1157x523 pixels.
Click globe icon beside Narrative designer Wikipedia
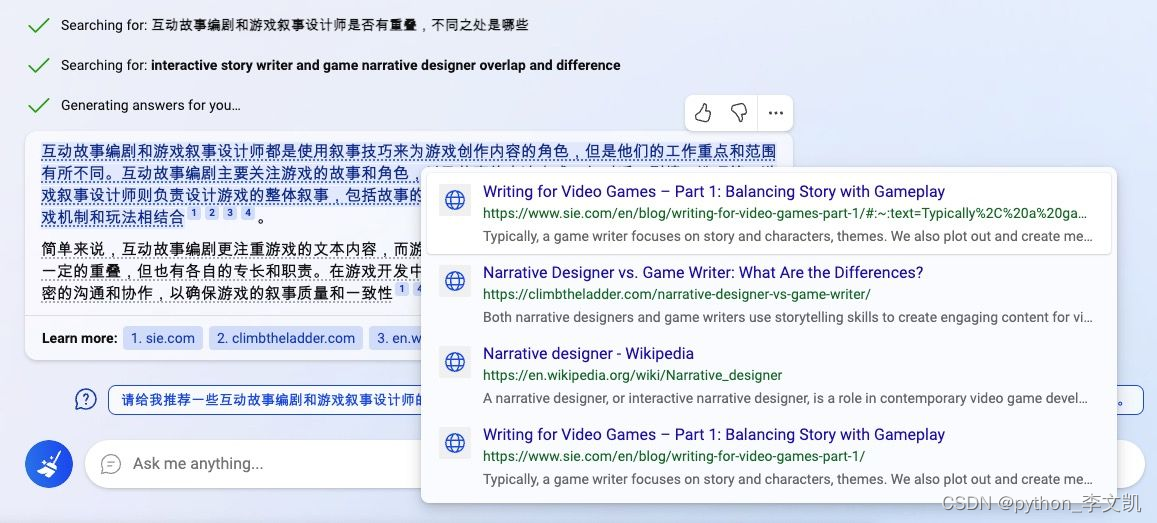(x=455, y=362)
